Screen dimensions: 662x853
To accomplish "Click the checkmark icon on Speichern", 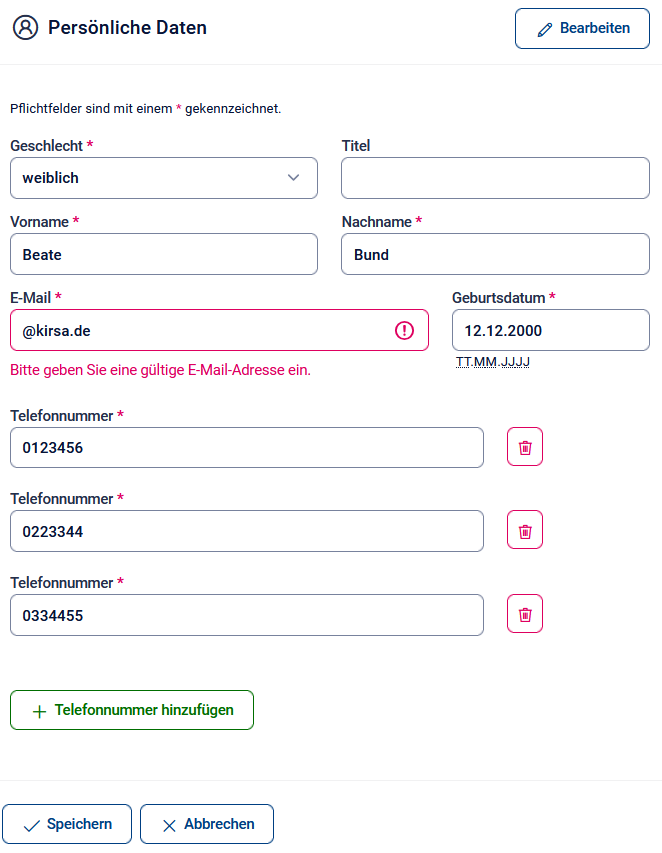I will (x=31, y=825).
